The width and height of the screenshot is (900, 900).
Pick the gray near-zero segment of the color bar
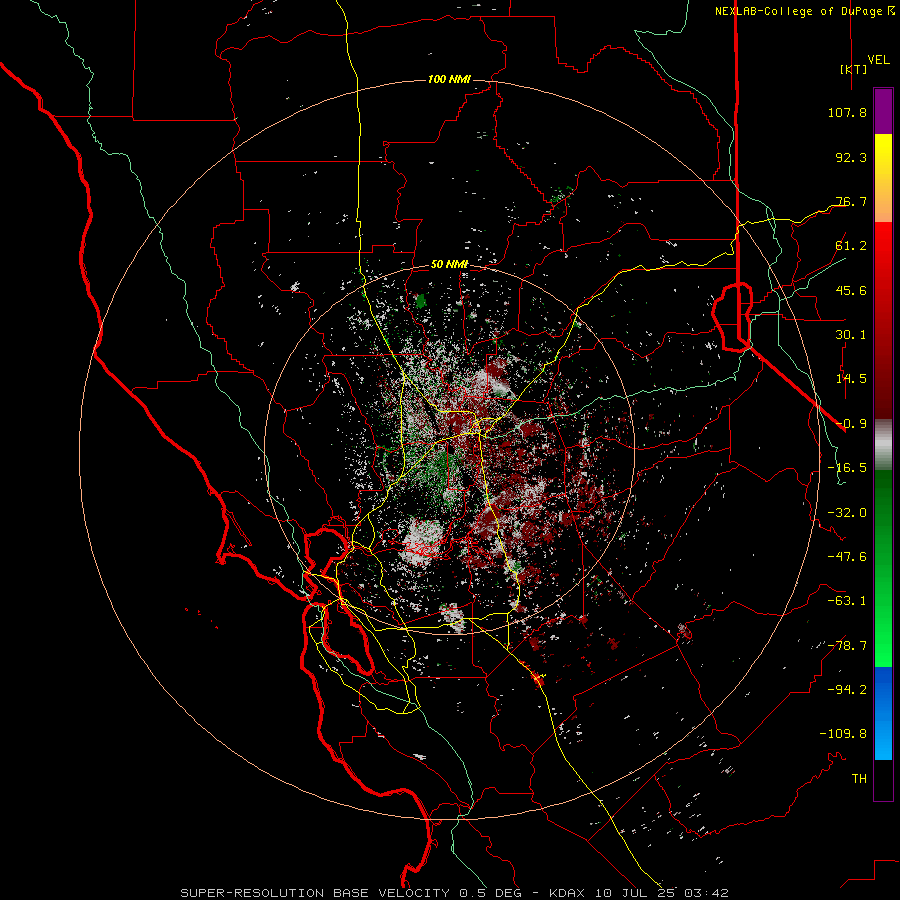[x=883, y=445]
